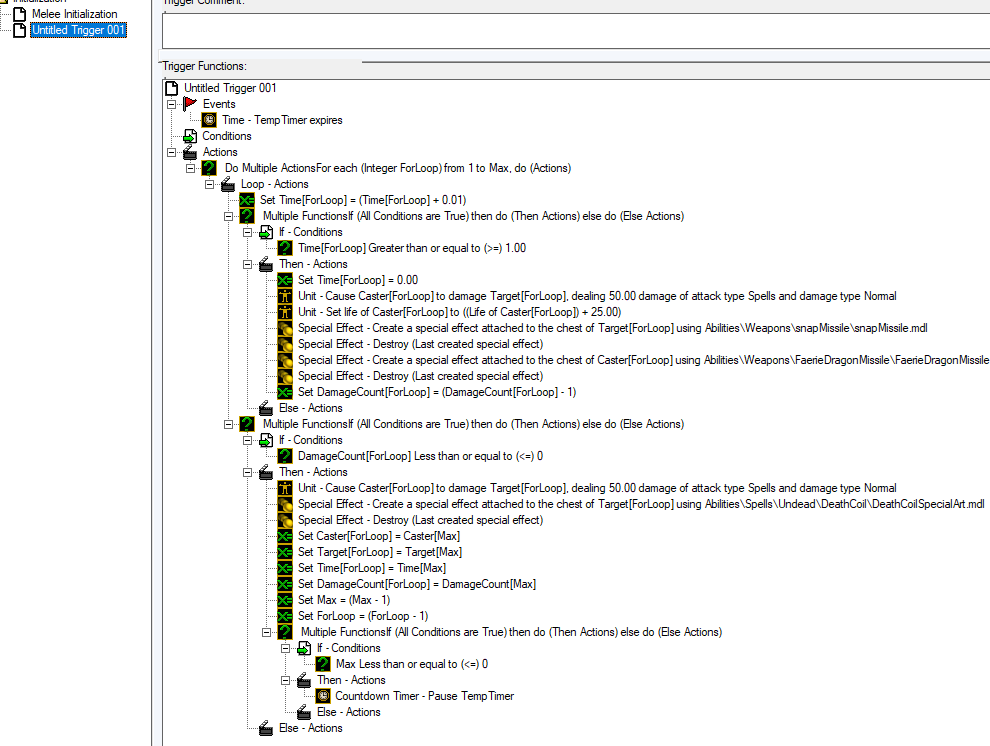990x746 pixels.
Task: Collapse If - Conditions containing the DamageCount comparison
Action: 248,440
